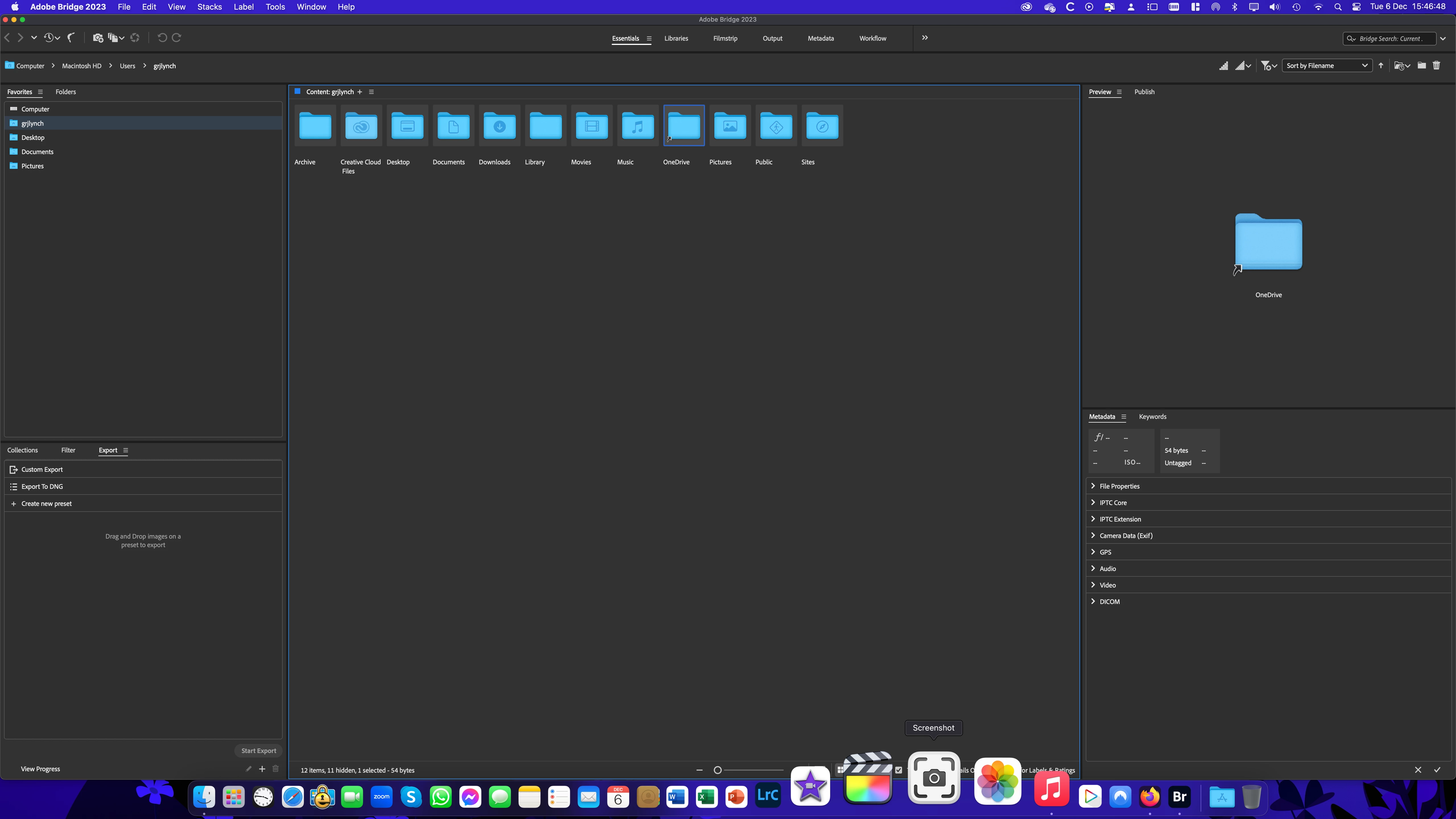Click Create new preset
Image resolution: width=1456 pixels, height=819 pixels.
click(46, 504)
